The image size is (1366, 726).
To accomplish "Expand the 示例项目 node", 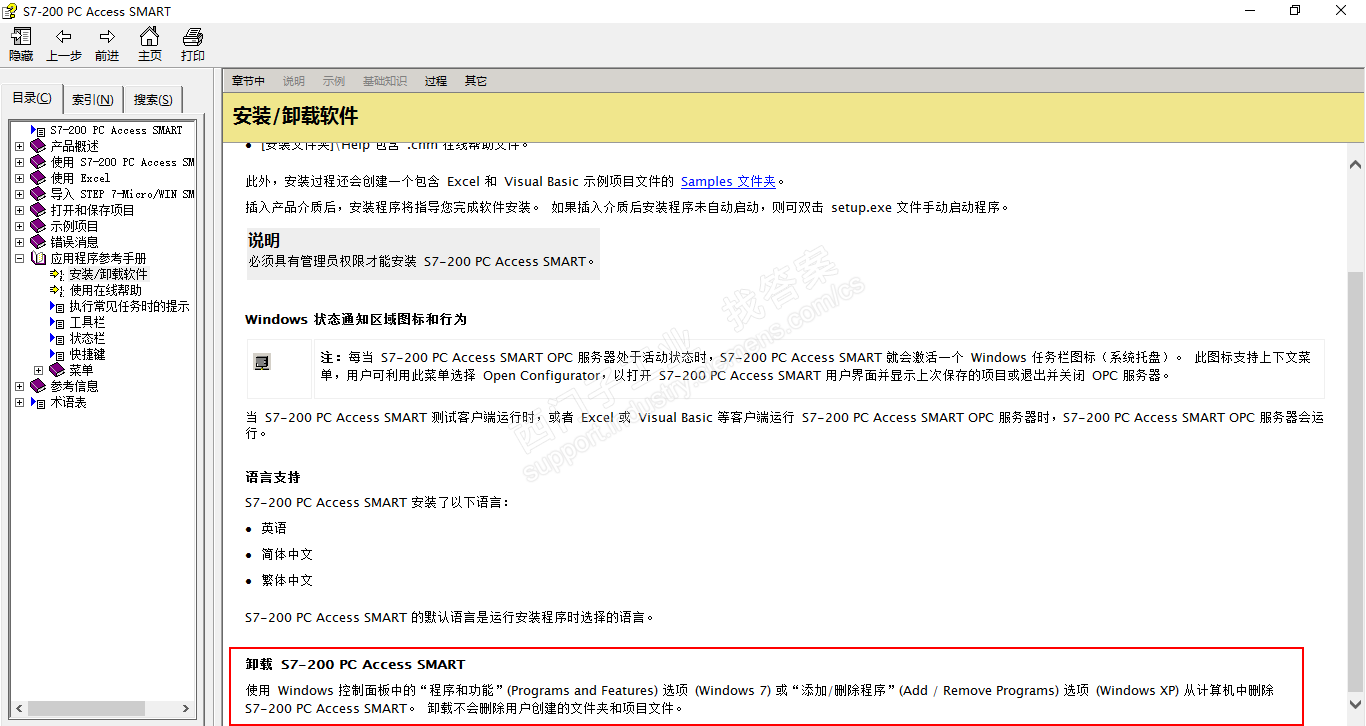I will (x=19, y=226).
